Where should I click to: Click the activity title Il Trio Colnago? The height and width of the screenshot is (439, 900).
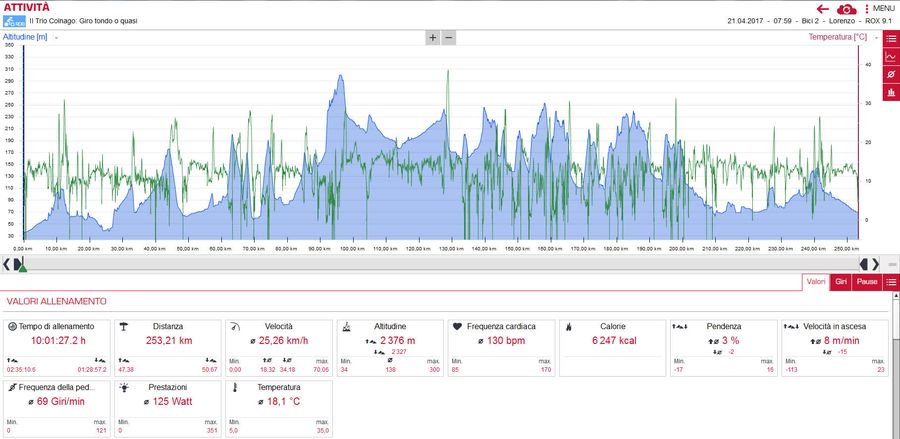click(x=83, y=21)
